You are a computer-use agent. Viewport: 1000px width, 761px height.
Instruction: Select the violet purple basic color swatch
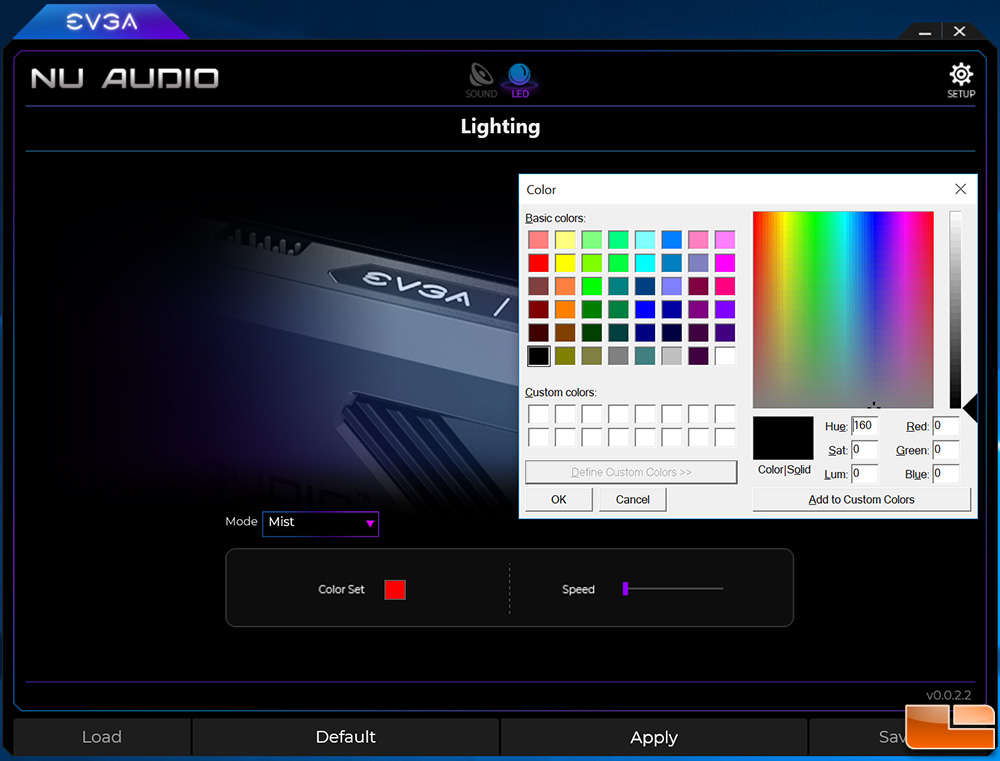724,309
